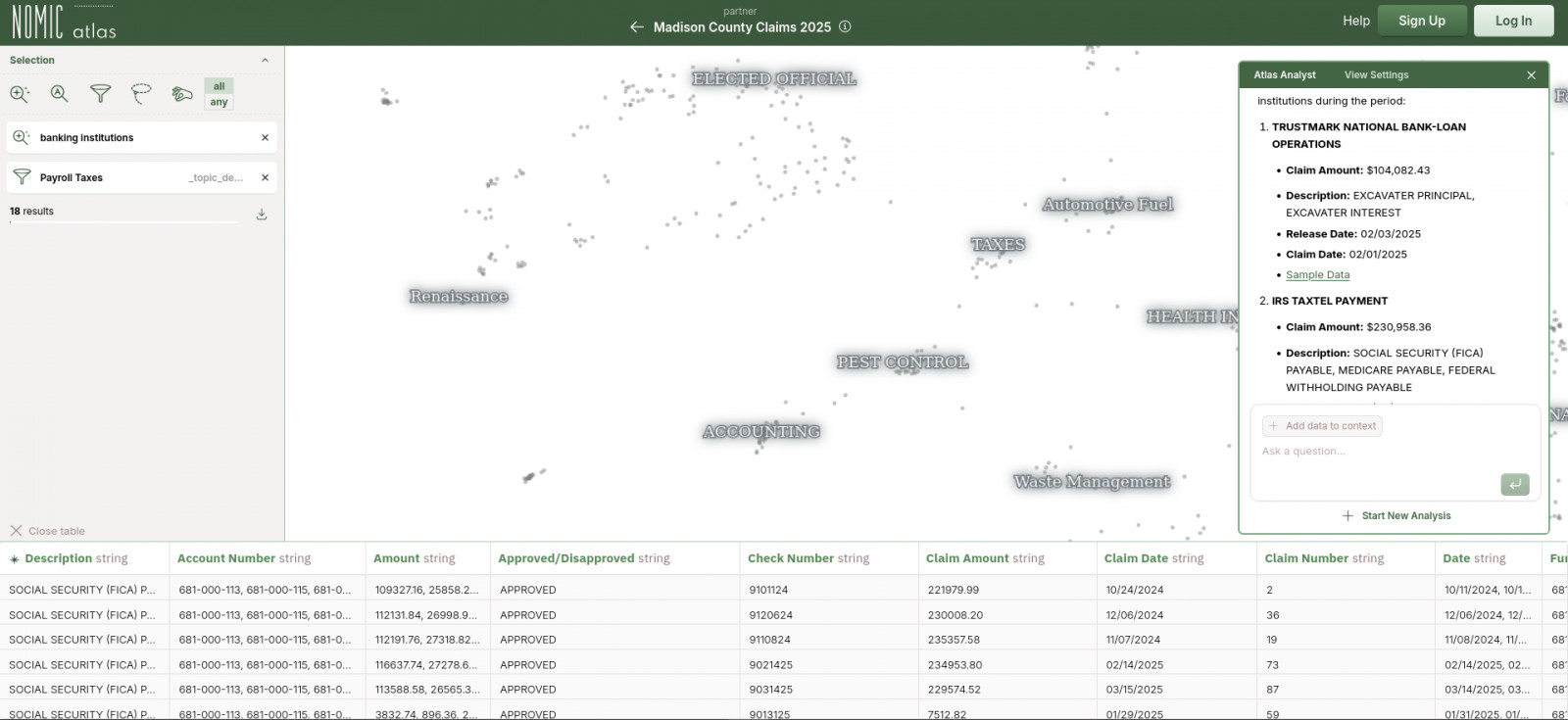Open the View Settings tab
Viewport: 1568px width, 720px height.
click(x=1376, y=75)
